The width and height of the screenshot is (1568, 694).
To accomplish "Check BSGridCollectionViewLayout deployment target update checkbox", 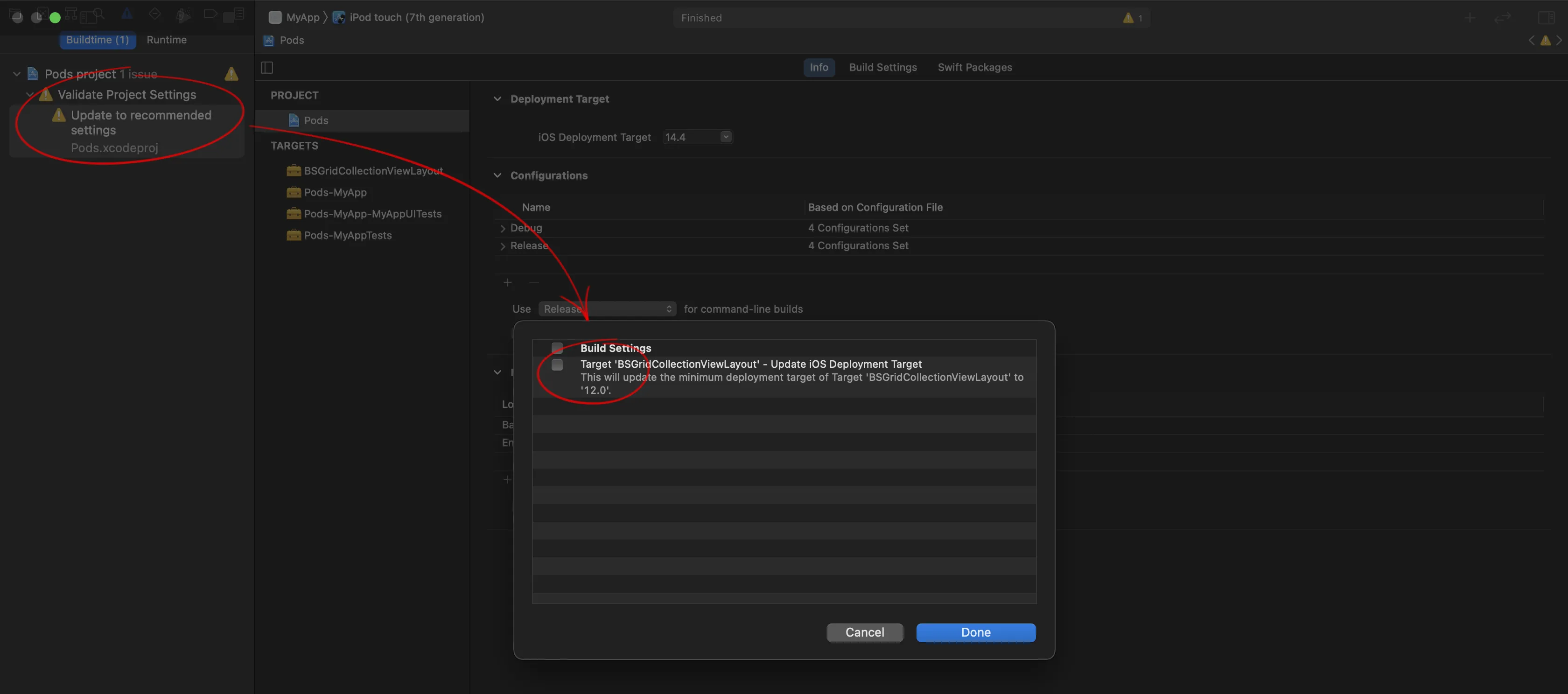I will click(557, 365).
